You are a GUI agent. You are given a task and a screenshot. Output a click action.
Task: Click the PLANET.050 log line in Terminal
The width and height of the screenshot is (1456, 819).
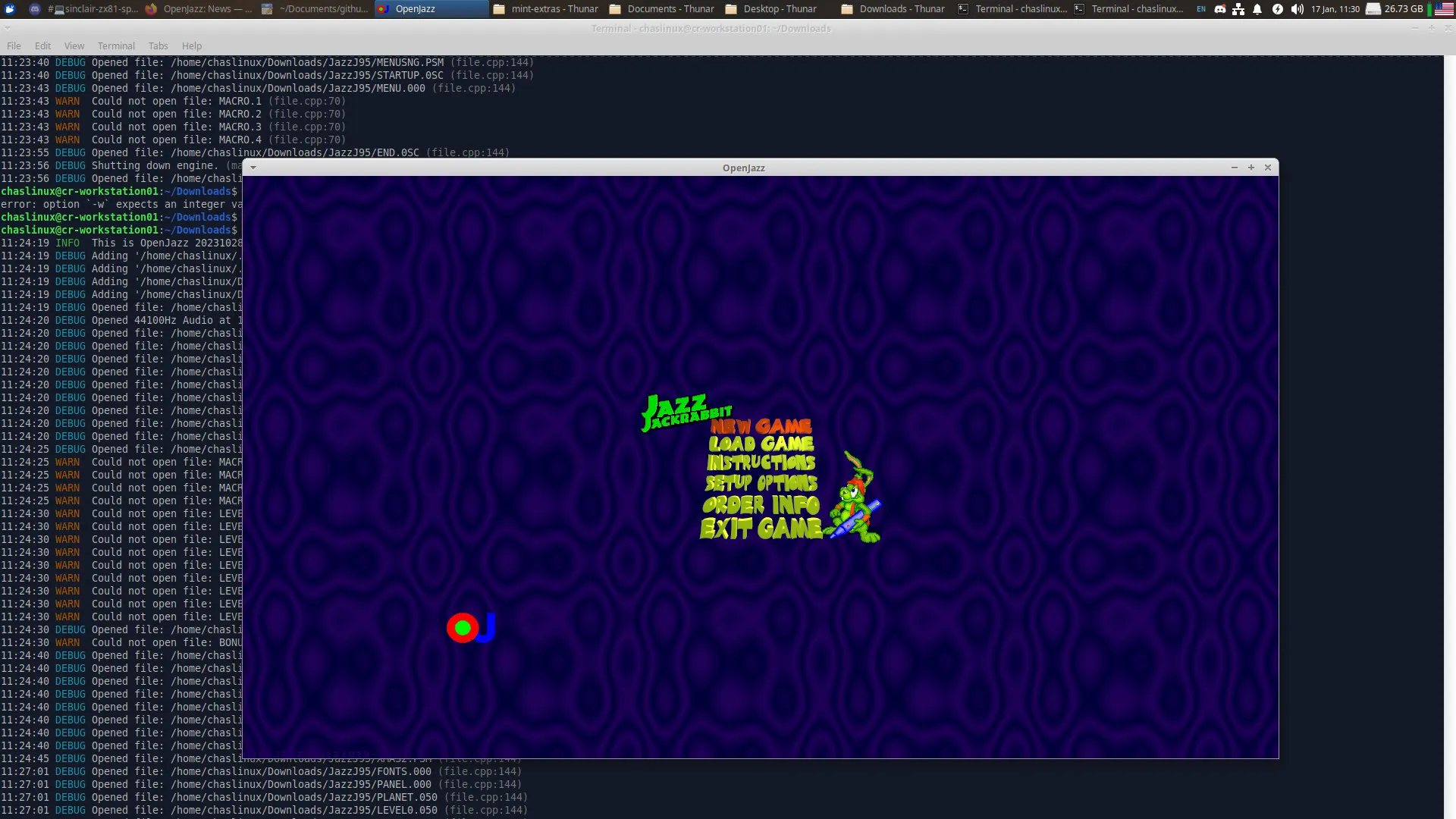point(264,797)
